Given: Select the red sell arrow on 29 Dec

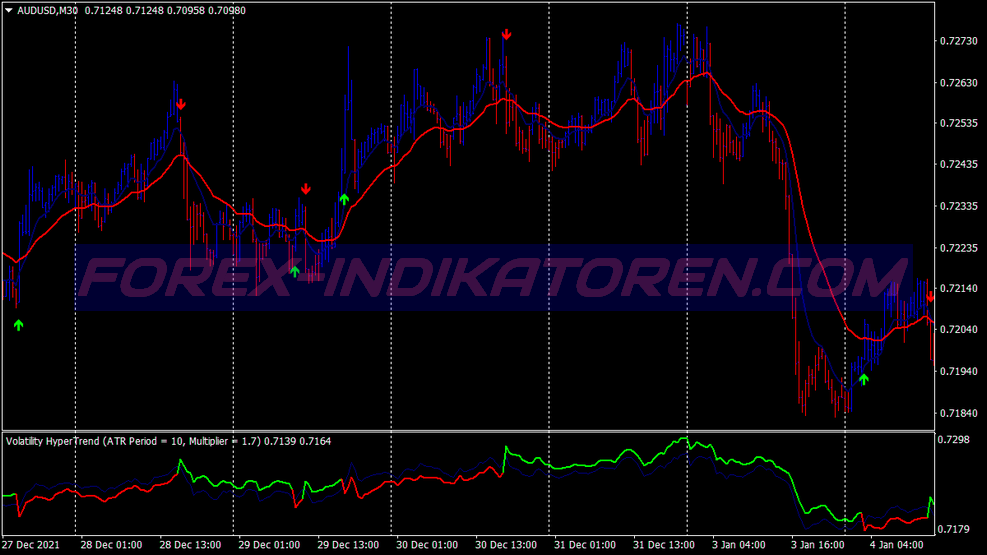Looking at the screenshot, I should pos(306,188).
